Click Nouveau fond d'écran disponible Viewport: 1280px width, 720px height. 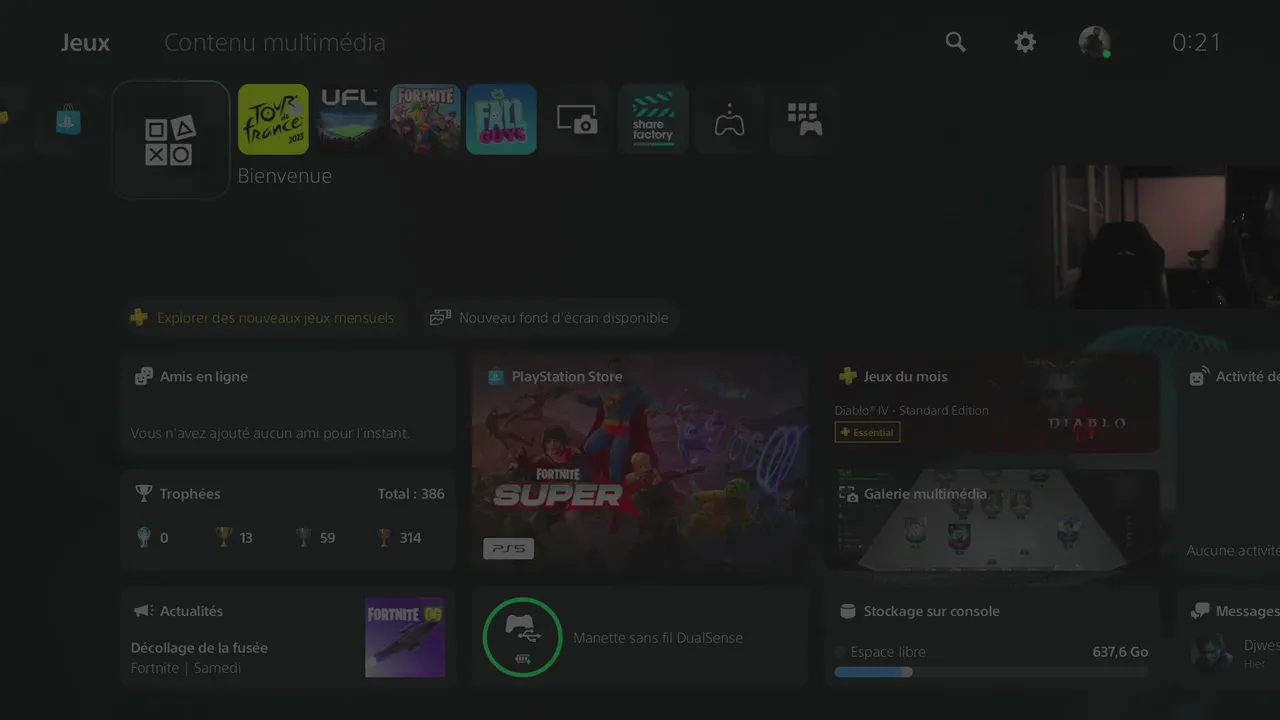tap(550, 318)
